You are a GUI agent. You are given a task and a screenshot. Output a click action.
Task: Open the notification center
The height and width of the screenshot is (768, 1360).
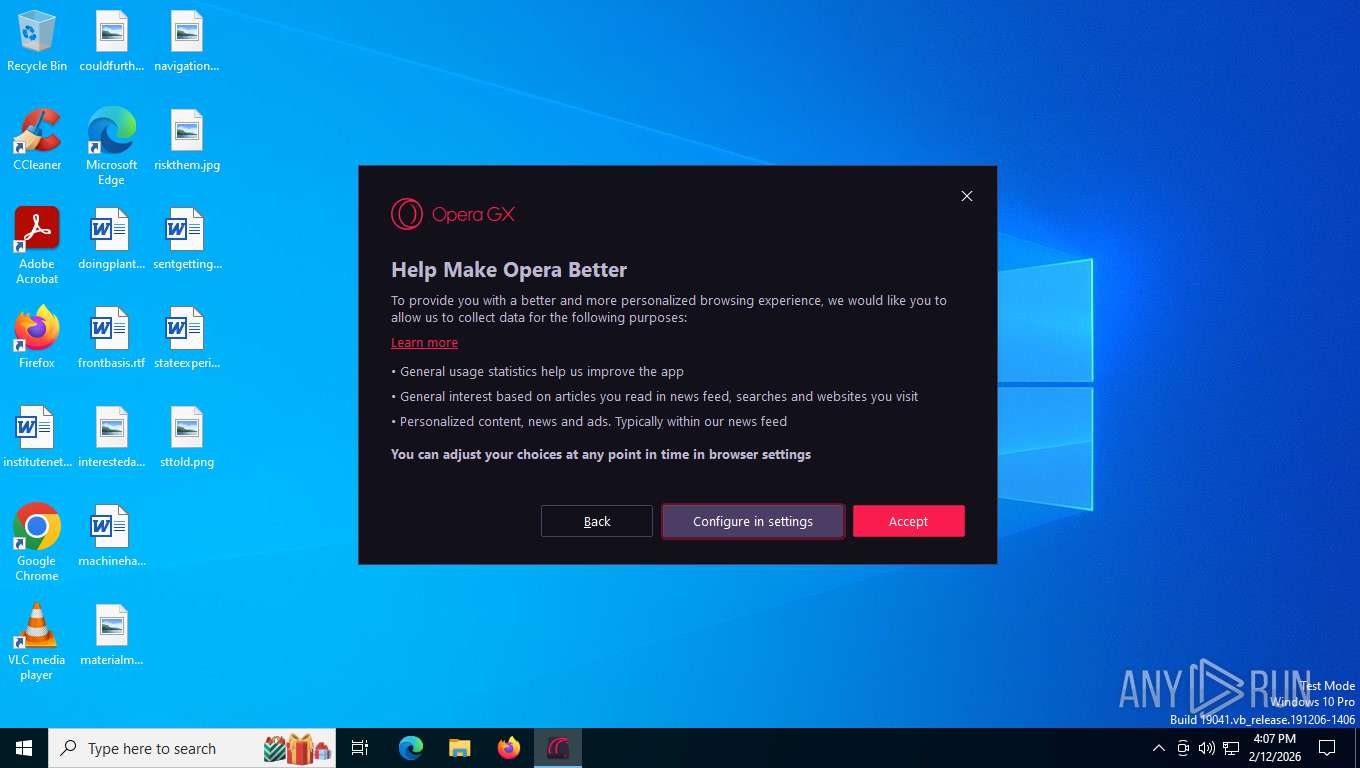tap(1327, 748)
